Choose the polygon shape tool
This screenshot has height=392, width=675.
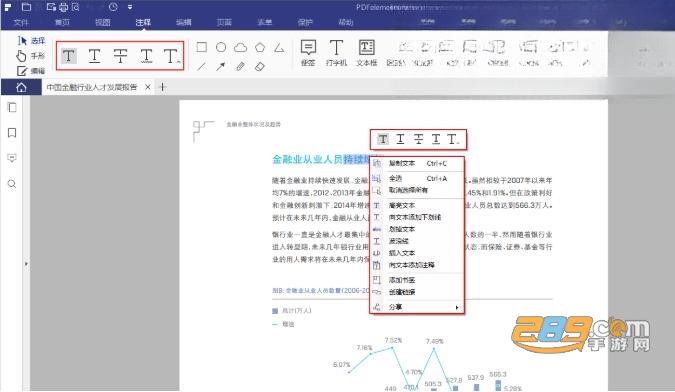tap(260, 47)
